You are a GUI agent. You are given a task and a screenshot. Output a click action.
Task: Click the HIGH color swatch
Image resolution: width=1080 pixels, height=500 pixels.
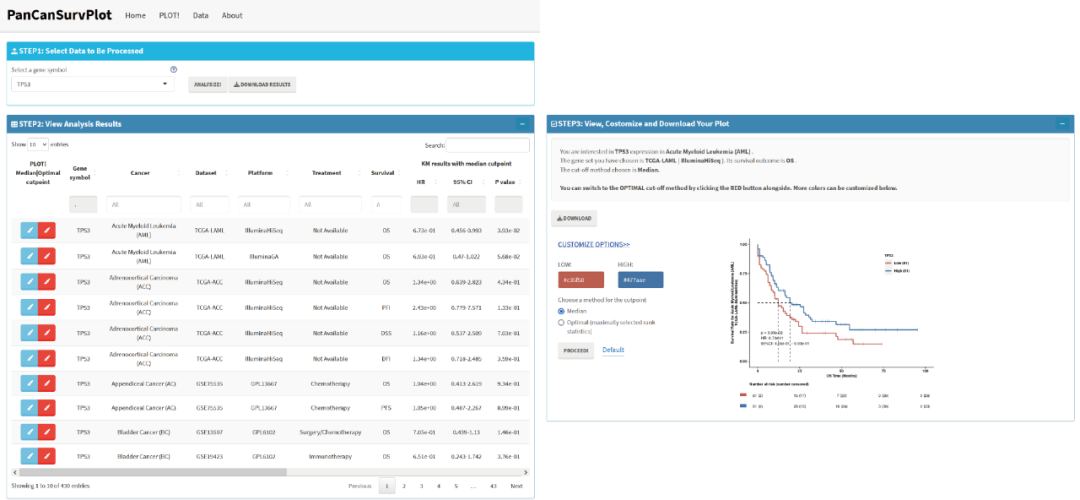pyautogui.click(x=641, y=280)
